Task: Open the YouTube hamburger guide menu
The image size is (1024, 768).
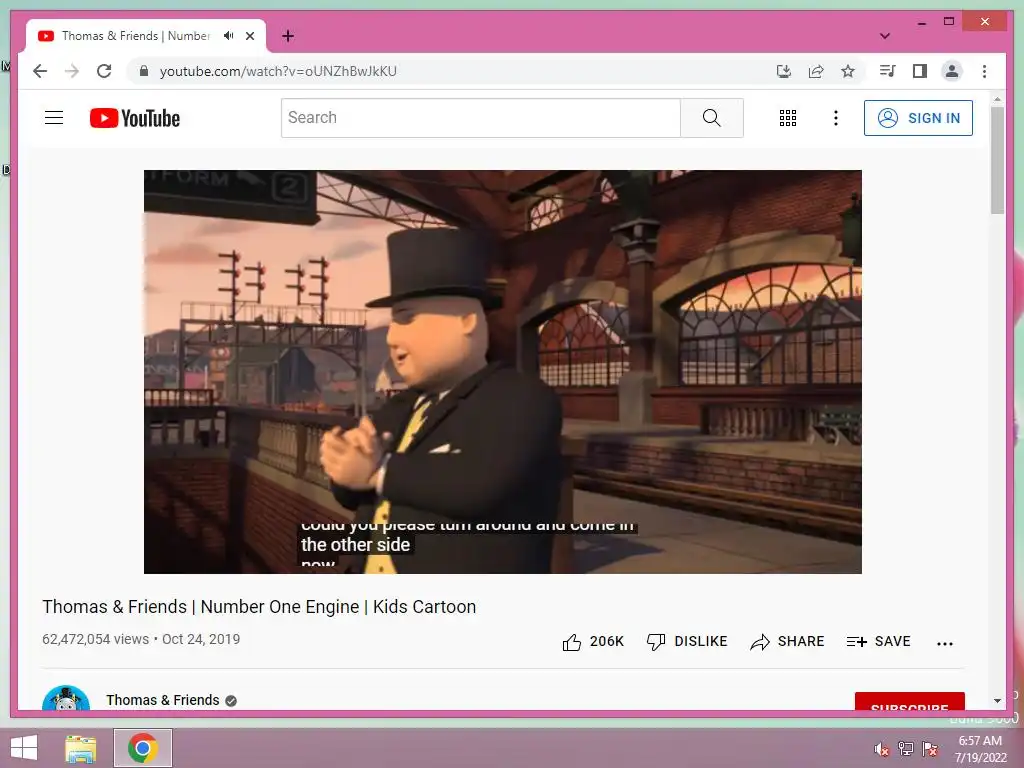Action: [54, 118]
